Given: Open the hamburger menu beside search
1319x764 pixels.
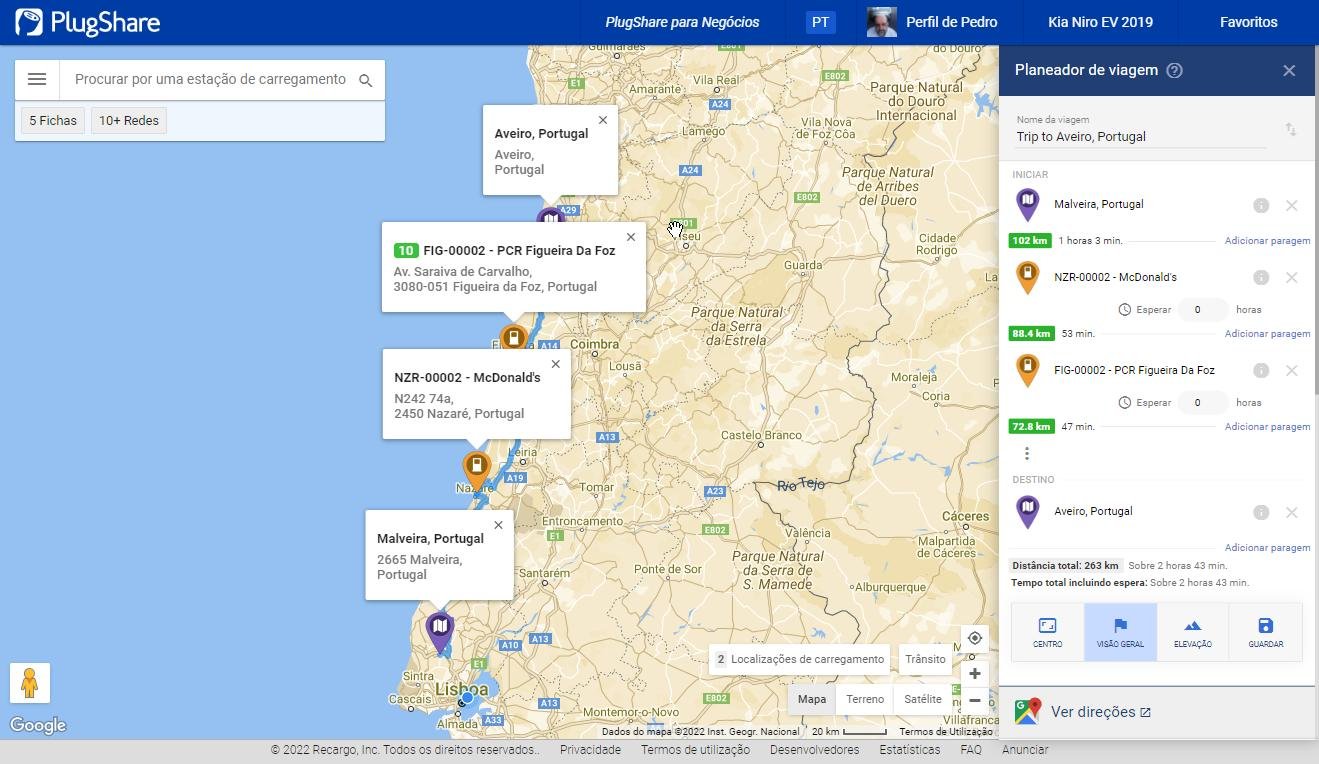Looking at the screenshot, I should click(x=37, y=80).
